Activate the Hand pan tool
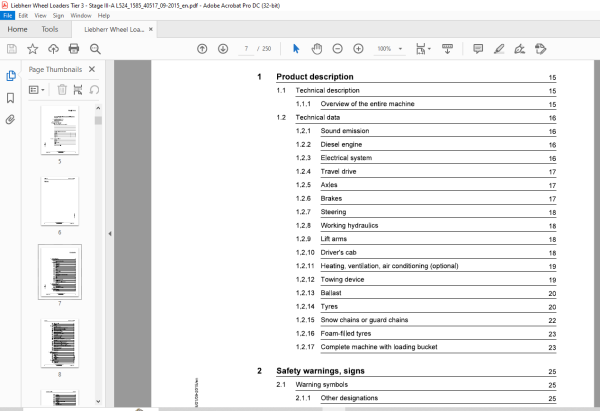Image resolution: width=600 pixels, height=411 pixels. [x=316, y=49]
